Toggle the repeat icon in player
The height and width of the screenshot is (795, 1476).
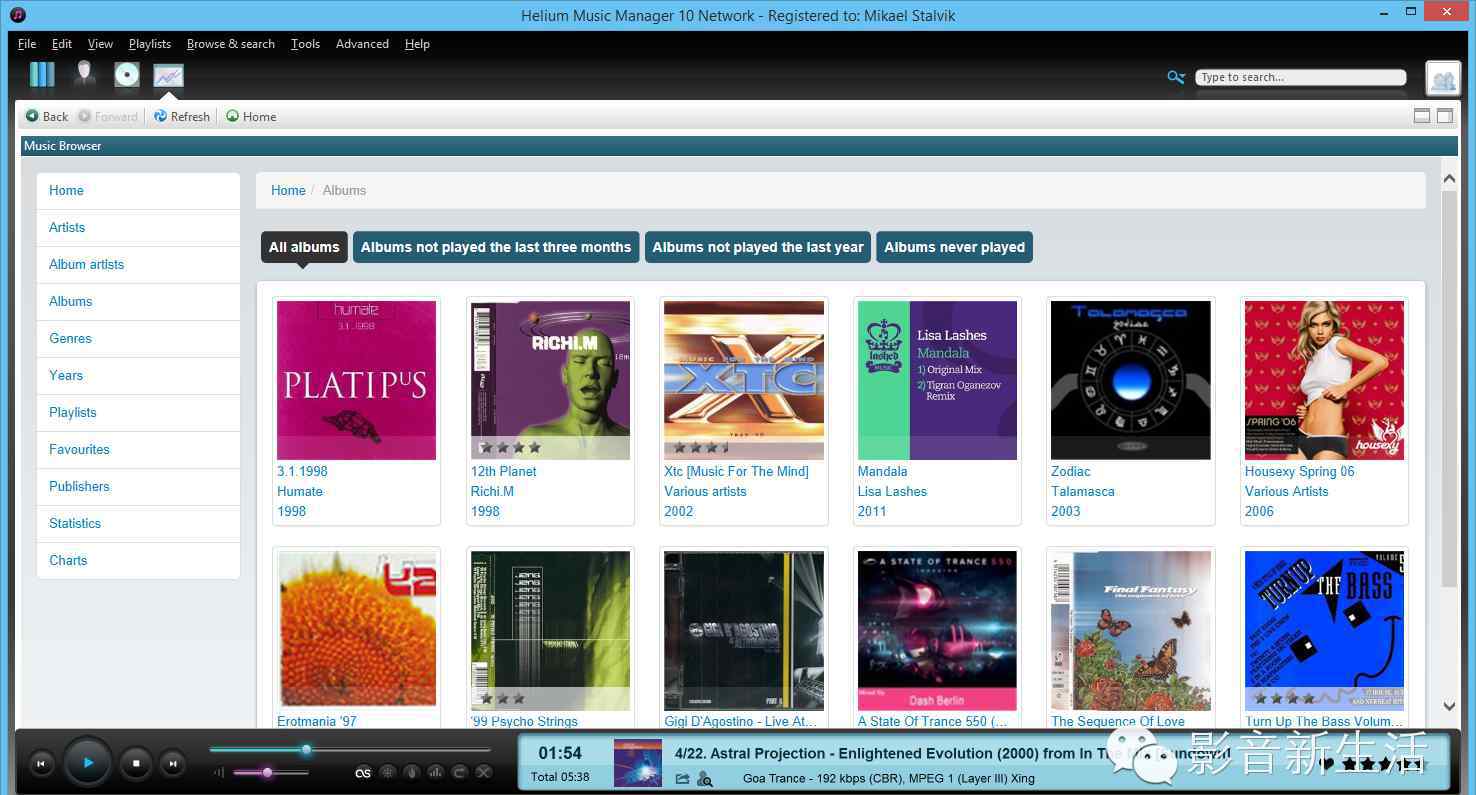460,772
